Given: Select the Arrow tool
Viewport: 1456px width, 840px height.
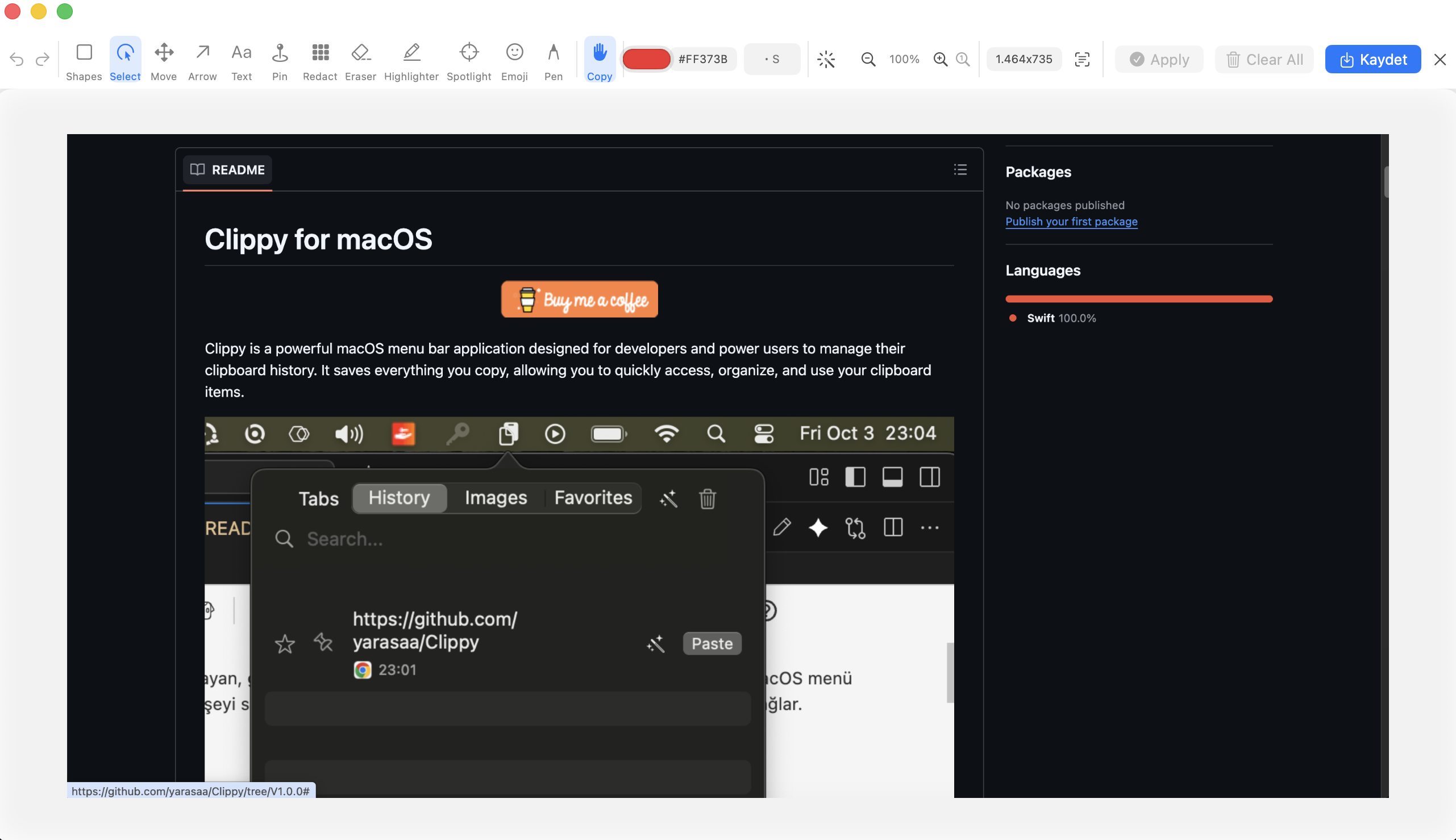Looking at the screenshot, I should [202, 59].
